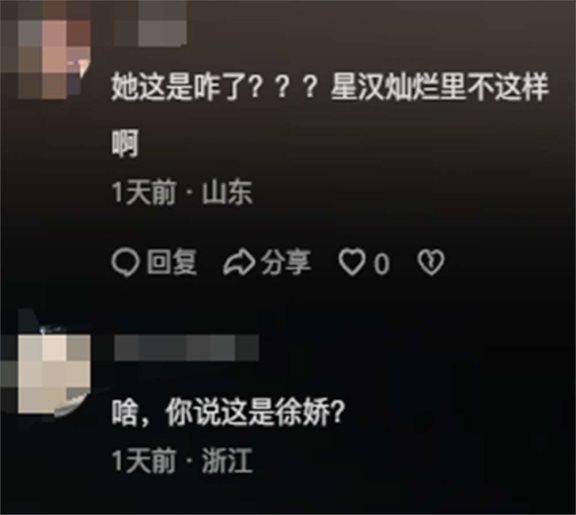Click the first commenter's blurred username
This screenshot has height=515, width=576.
(x=150, y=24)
